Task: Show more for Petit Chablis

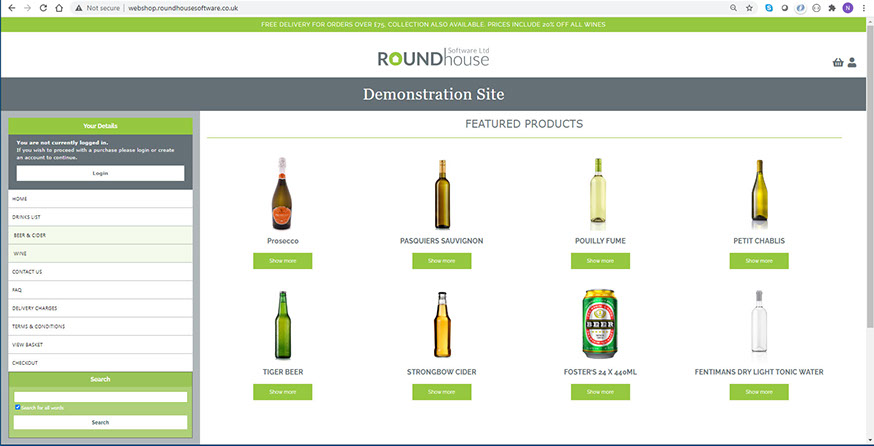Action: coord(759,261)
